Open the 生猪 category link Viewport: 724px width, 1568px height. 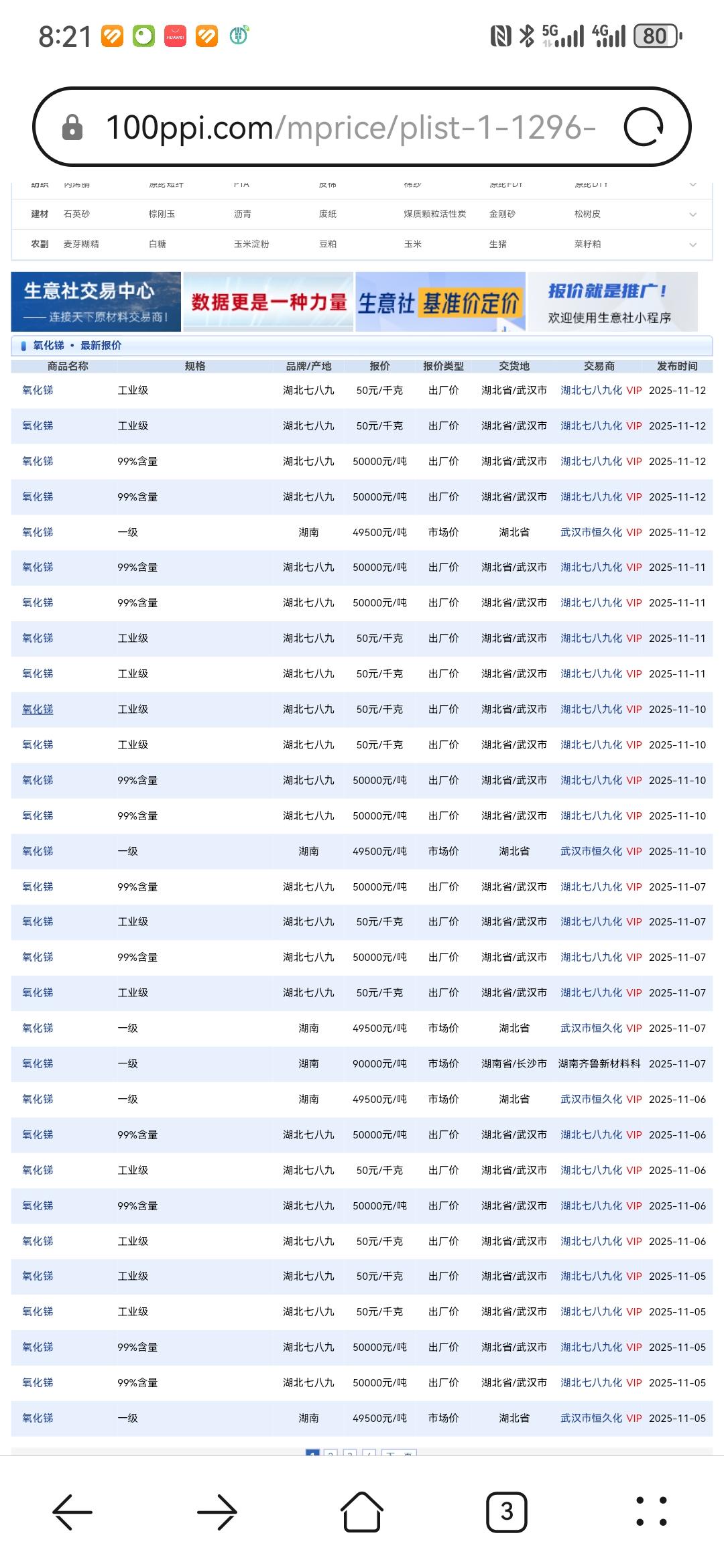pos(498,244)
